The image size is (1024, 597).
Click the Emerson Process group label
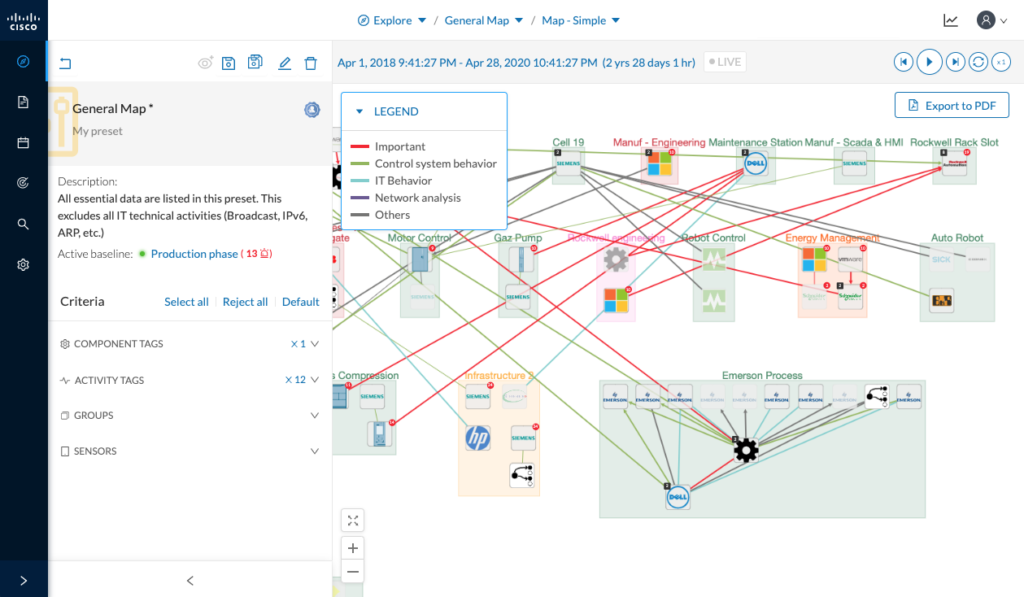click(x=762, y=375)
